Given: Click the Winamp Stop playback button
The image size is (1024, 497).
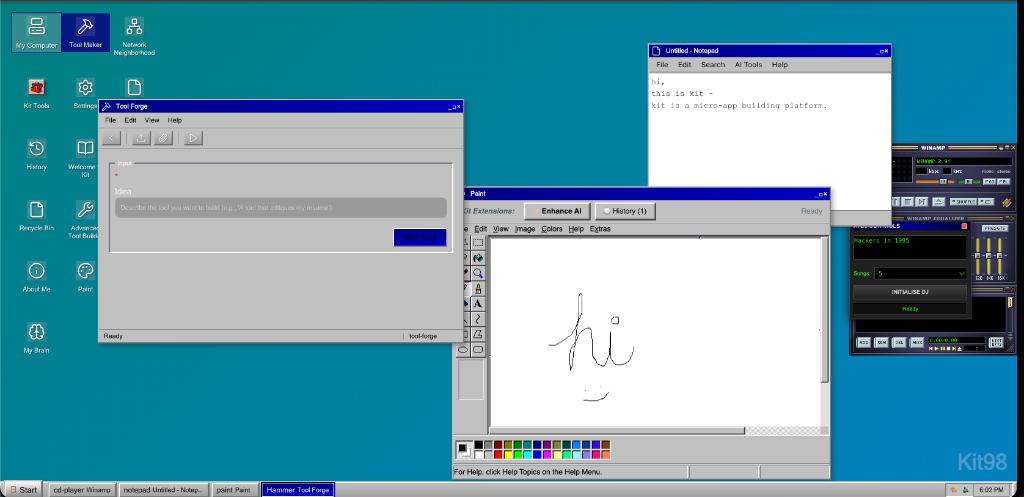Looking at the screenshot, I should 908,202.
